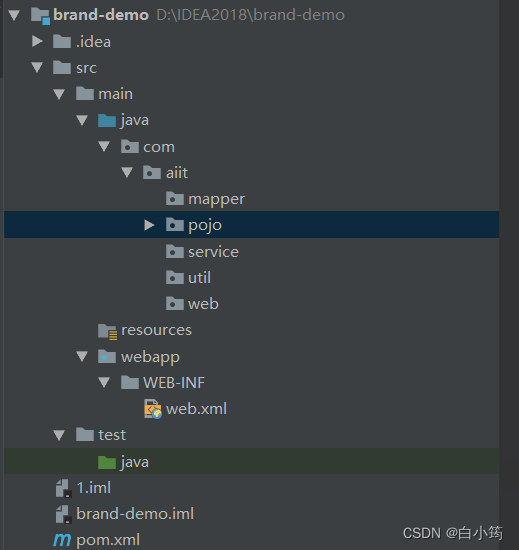Expand the pojo package arrow
The height and width of the screenshot is (550, 519).
coord(149,225)
